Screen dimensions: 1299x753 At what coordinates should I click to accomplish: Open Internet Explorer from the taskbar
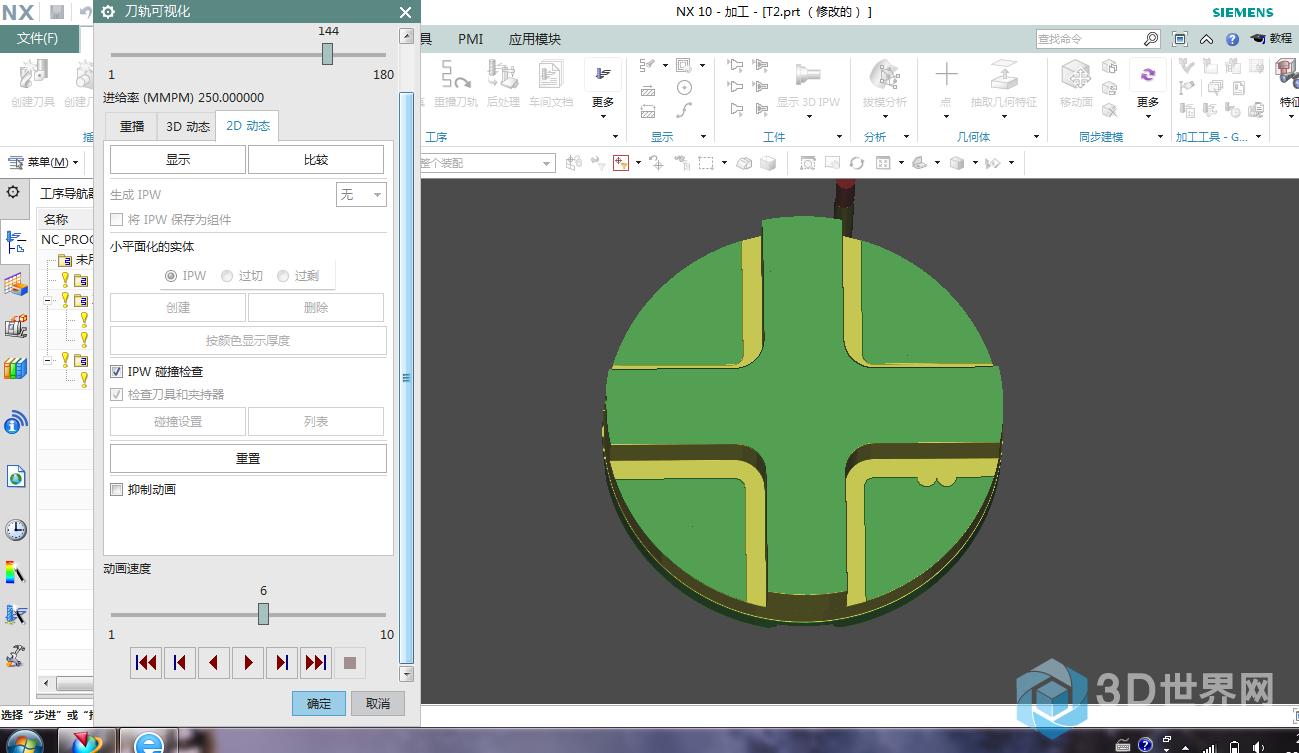click(149, 741)
